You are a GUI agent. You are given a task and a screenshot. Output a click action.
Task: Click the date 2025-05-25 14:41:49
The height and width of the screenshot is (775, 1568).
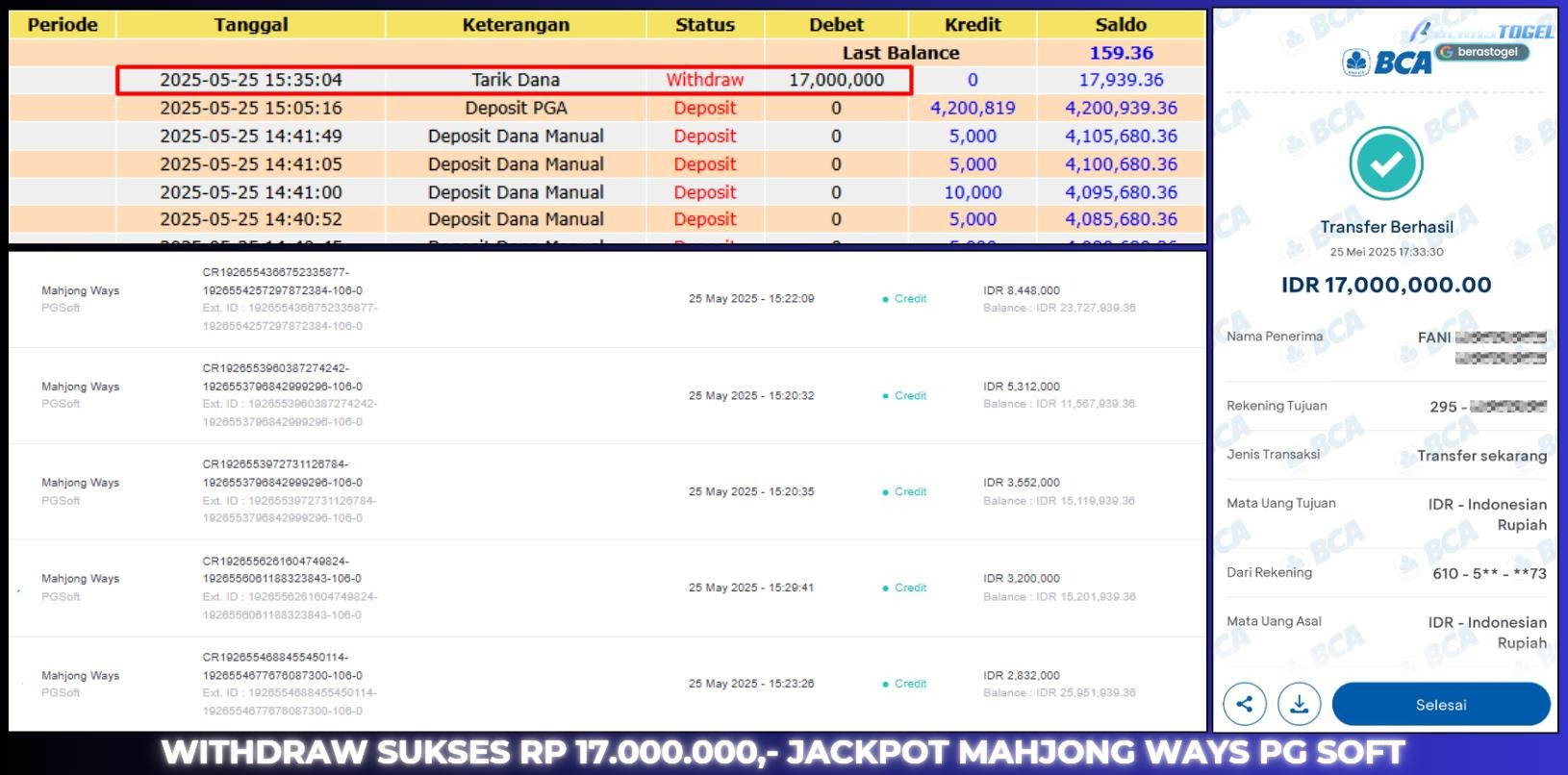[x=251, y=136]
